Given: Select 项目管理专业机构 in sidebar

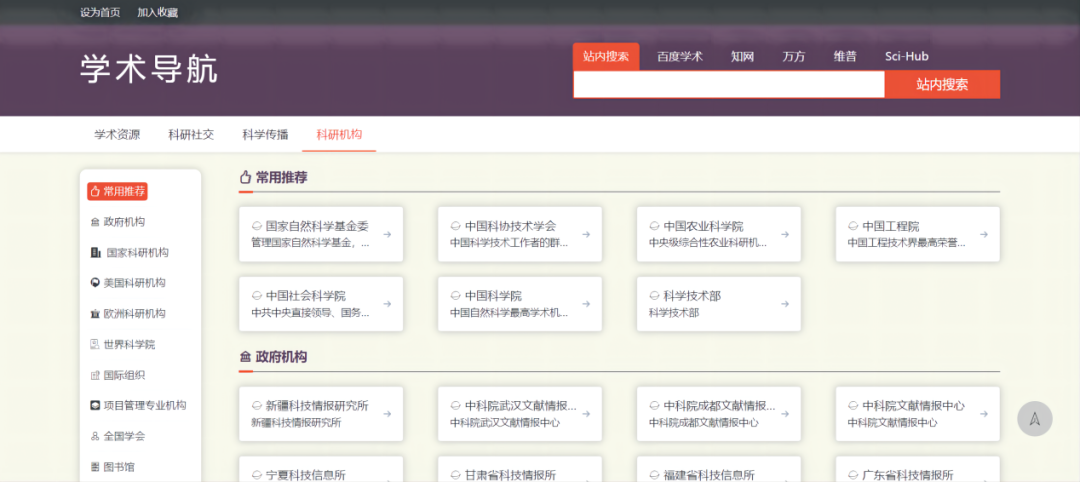Looking at the screenshot, I should (x=138, y=406).
